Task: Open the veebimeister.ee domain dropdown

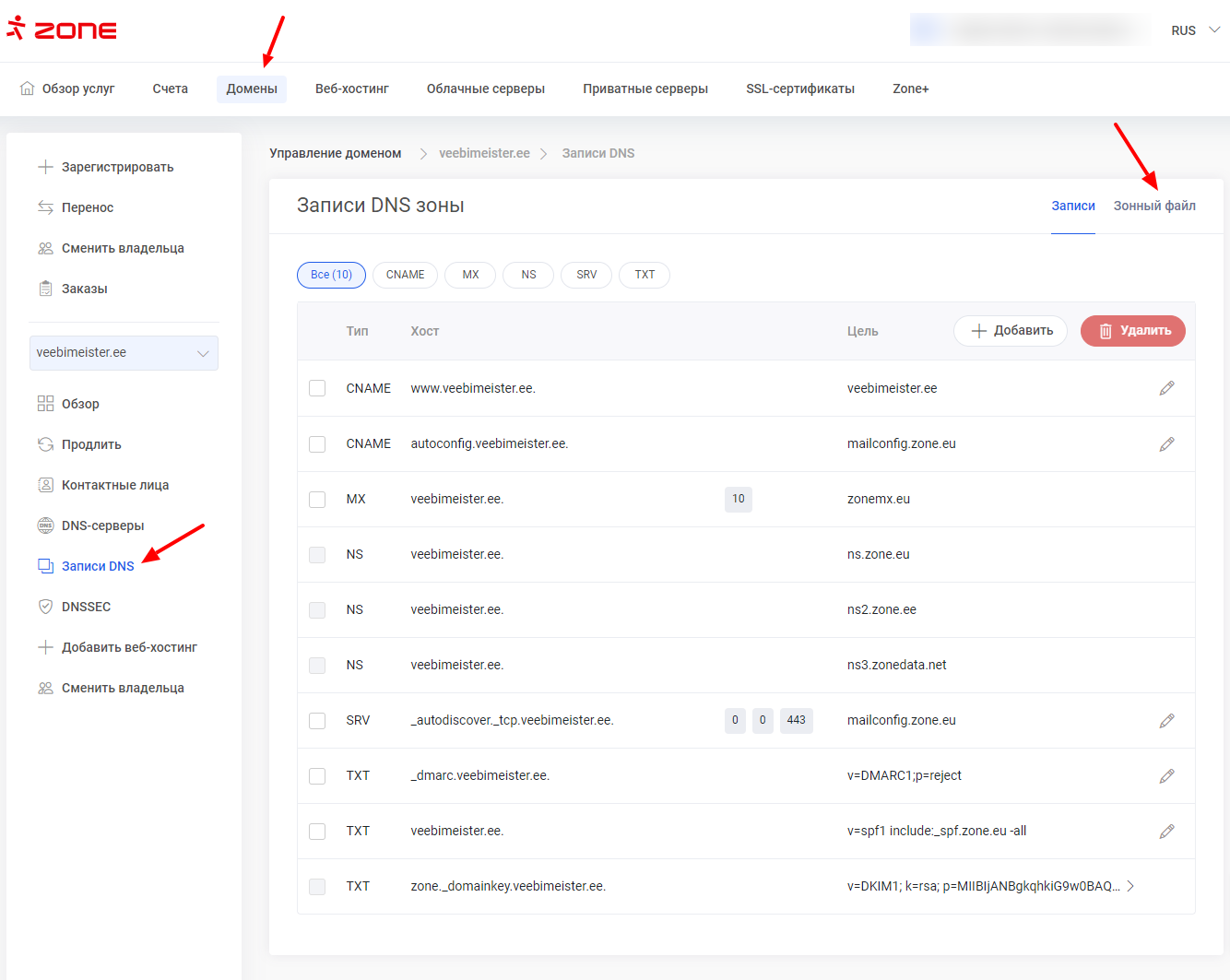Action: 124,353
